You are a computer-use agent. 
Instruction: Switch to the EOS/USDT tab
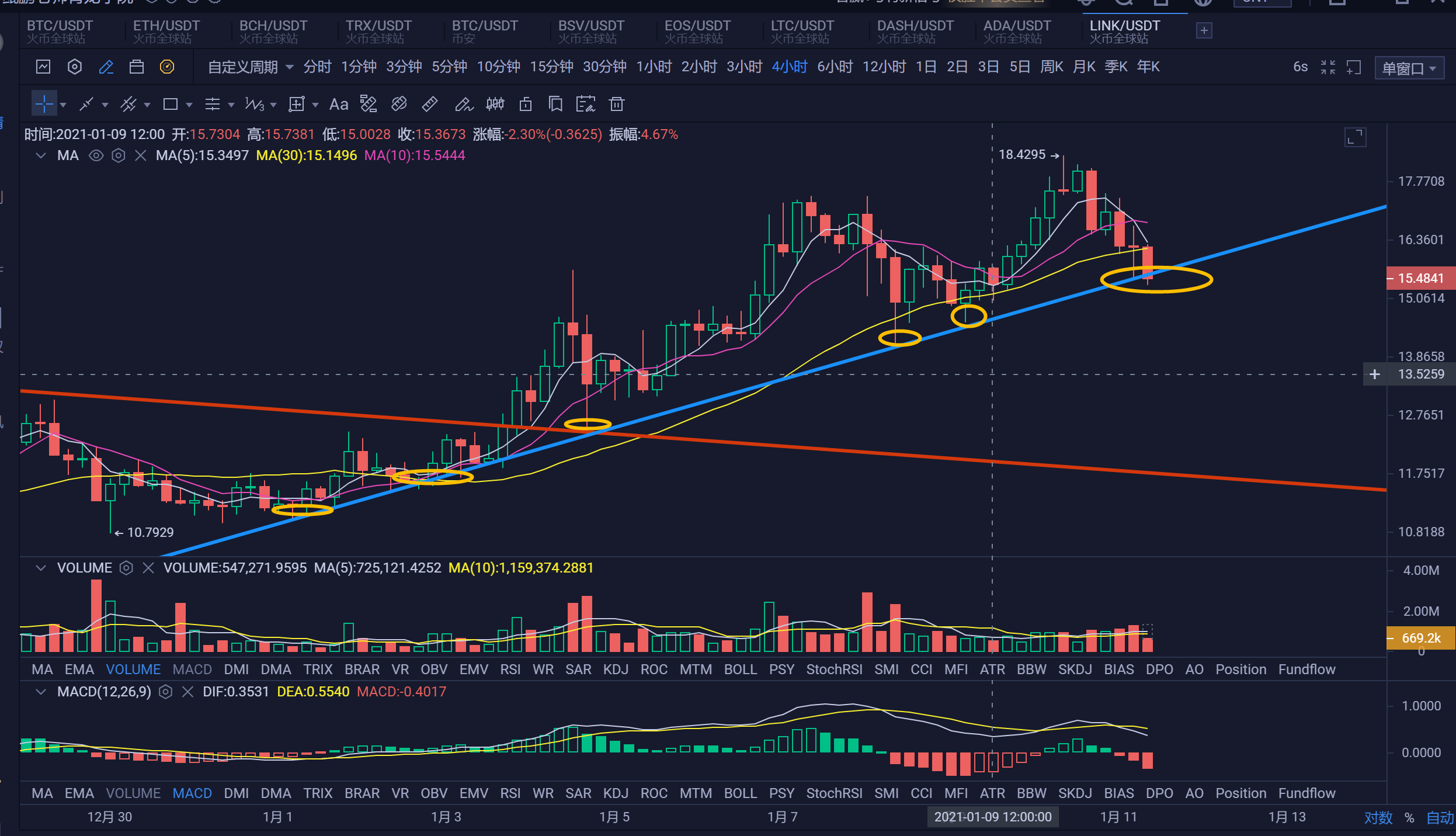(697, 32)
